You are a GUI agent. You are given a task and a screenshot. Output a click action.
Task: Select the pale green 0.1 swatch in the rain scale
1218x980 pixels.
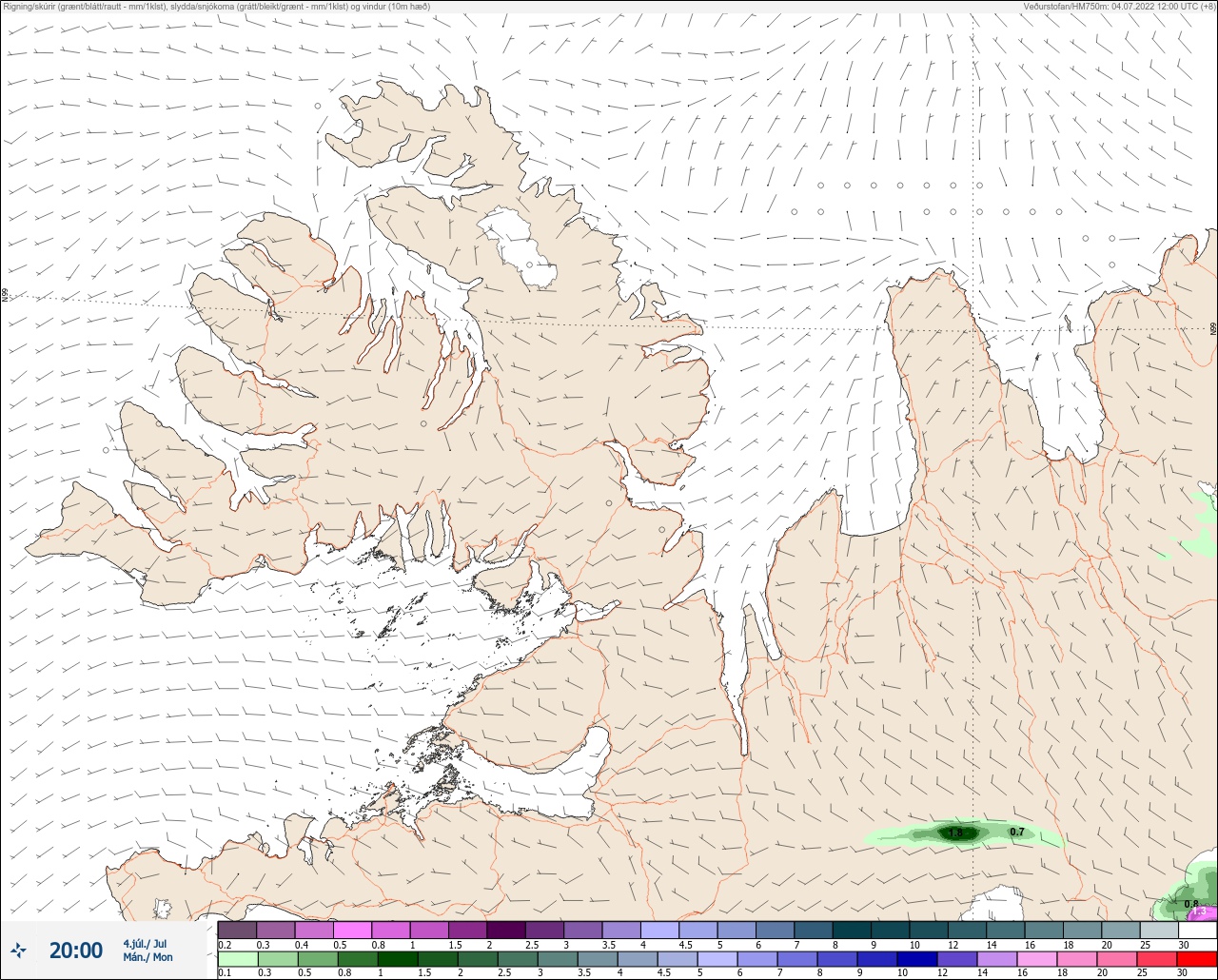238,958
